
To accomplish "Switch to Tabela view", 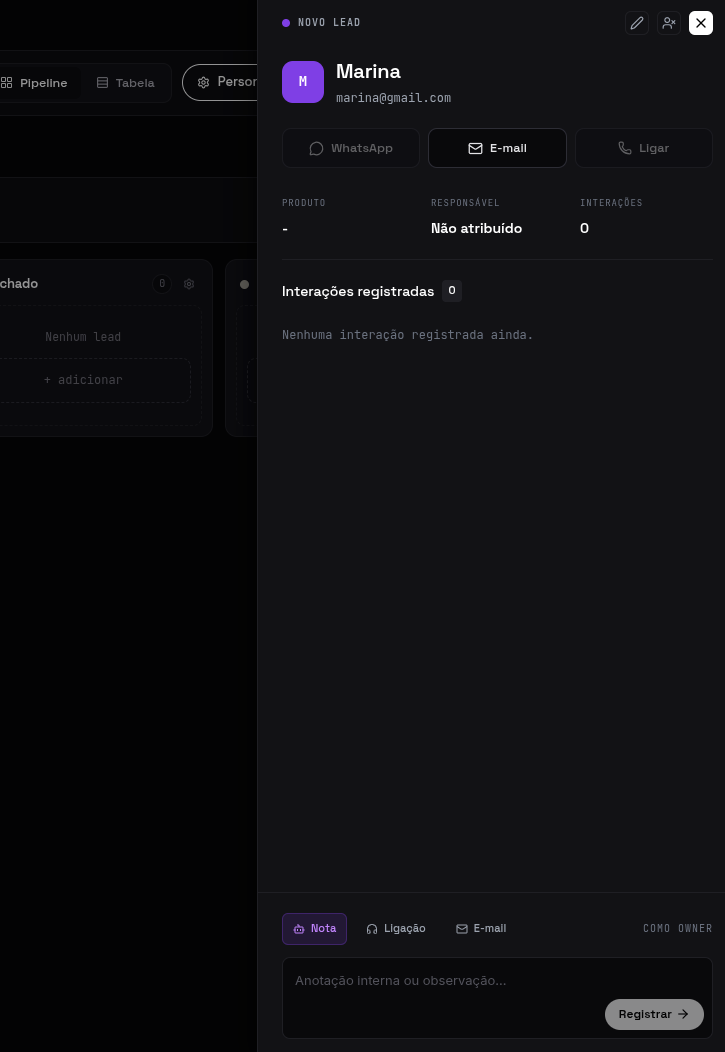I will coord(125,83).
